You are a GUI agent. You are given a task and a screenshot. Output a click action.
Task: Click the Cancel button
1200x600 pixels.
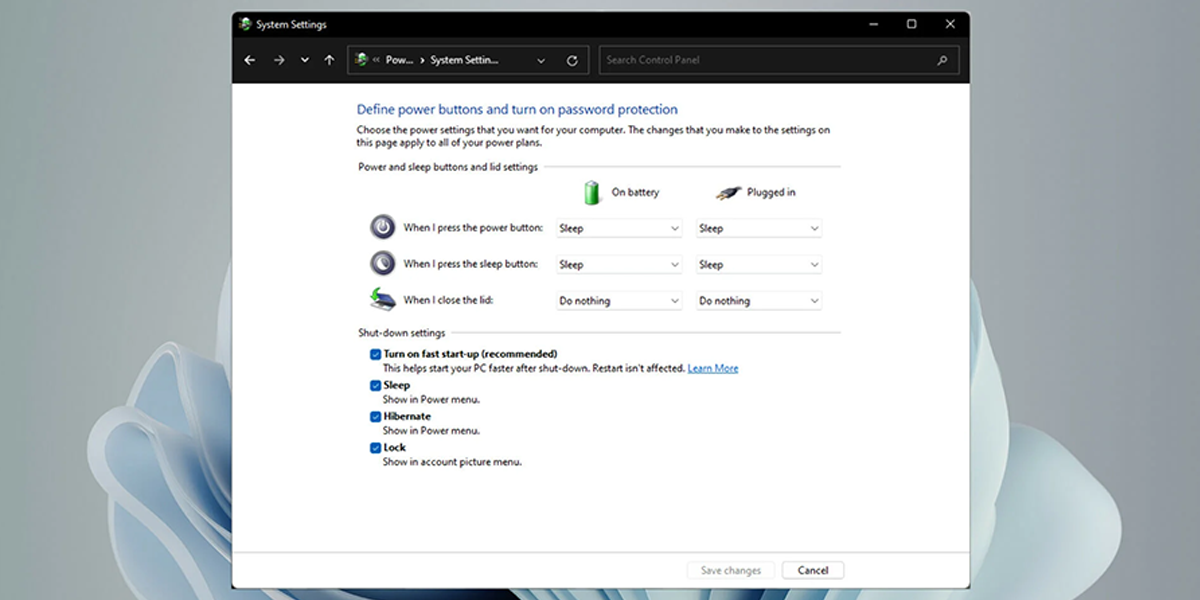point(813,570)
